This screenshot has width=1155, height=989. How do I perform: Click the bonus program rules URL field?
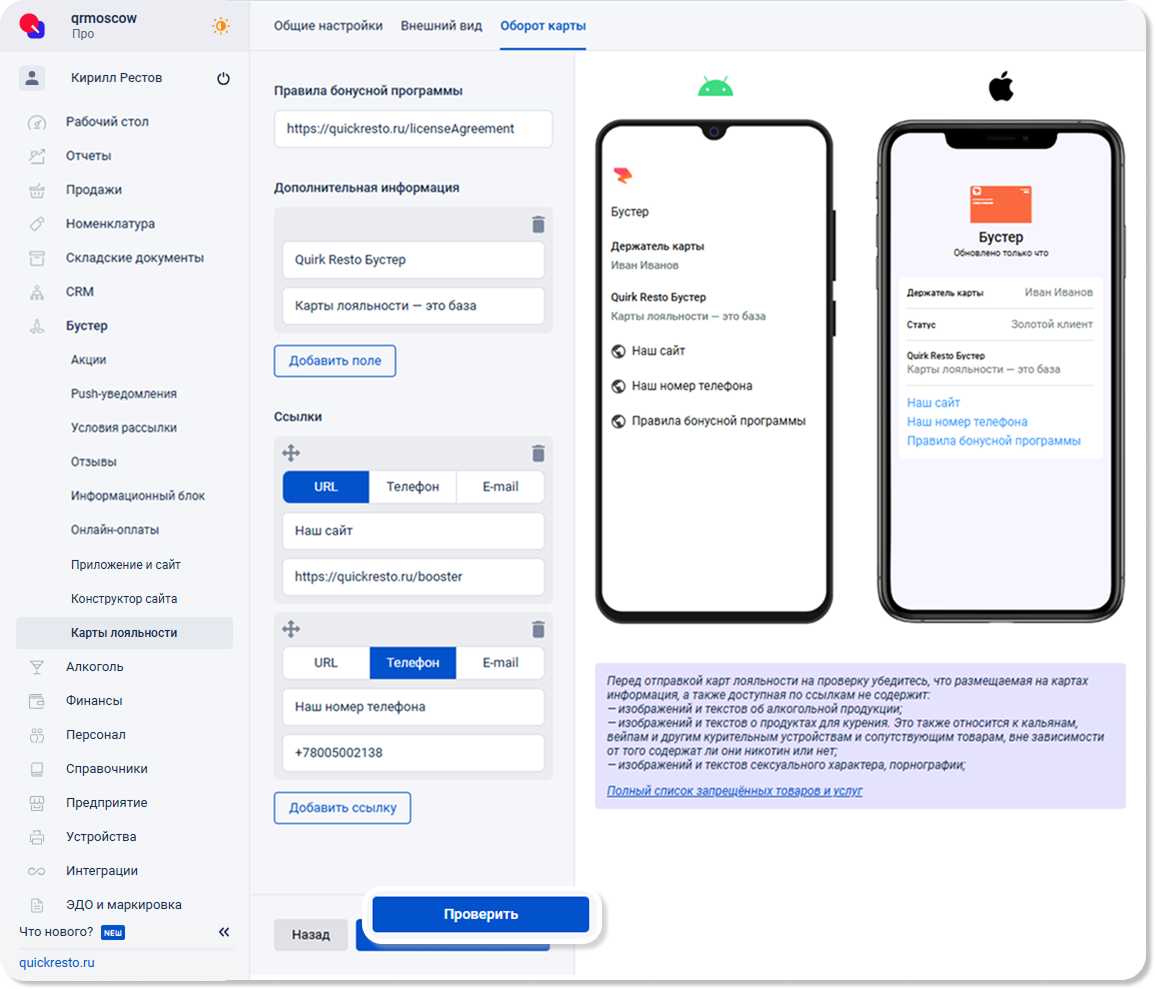pyautogui.click(x=413, y=129)
